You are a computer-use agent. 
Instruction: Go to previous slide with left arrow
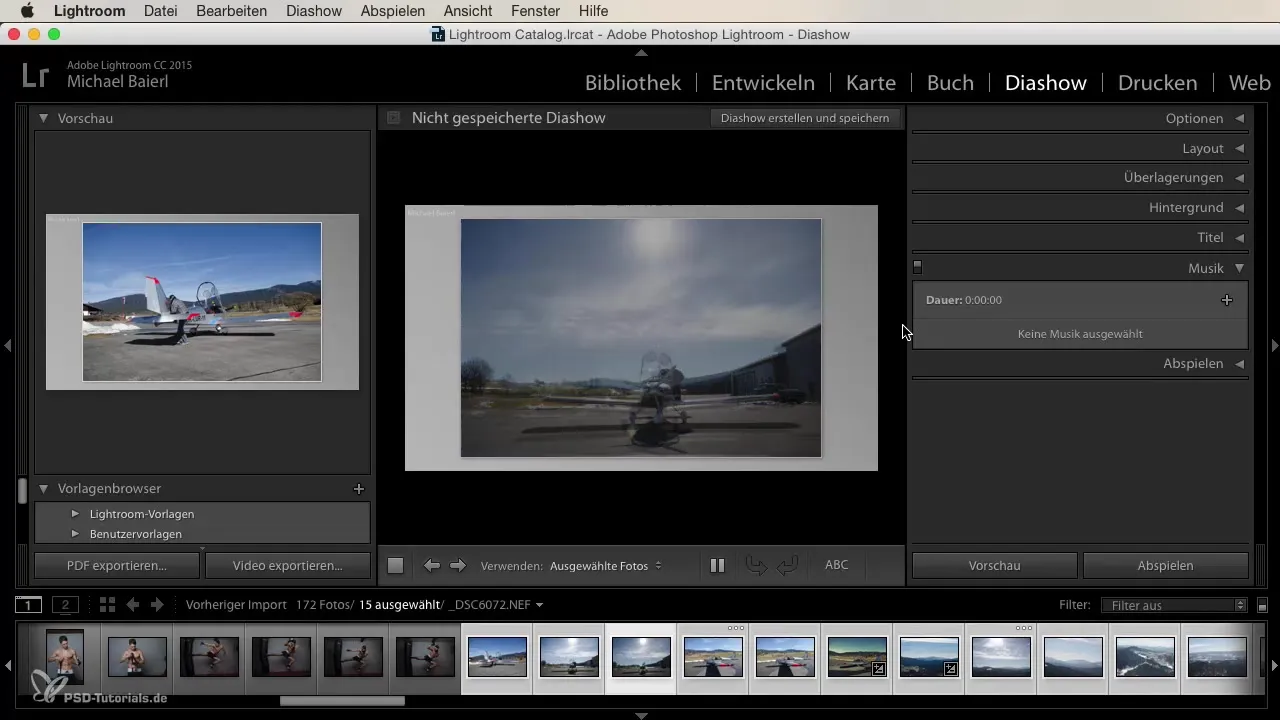(432, 566)
